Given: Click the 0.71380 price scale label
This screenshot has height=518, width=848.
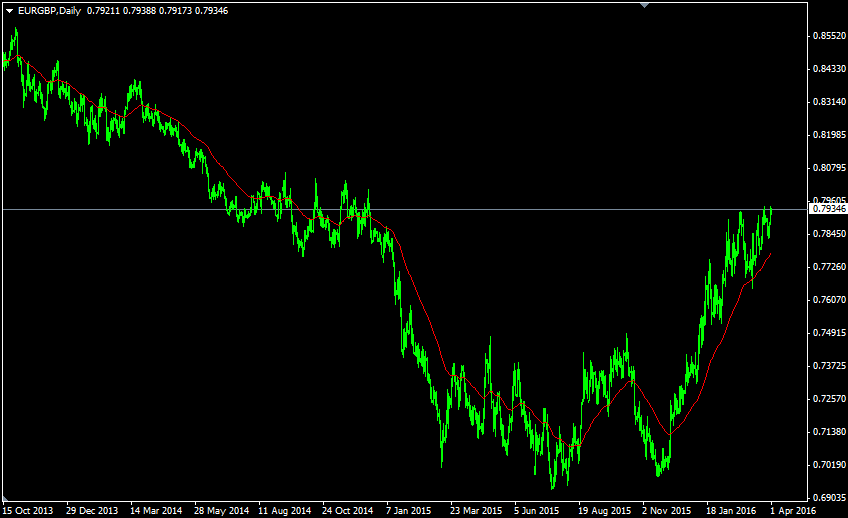Looking at the screenshot, I should [830, 431].
